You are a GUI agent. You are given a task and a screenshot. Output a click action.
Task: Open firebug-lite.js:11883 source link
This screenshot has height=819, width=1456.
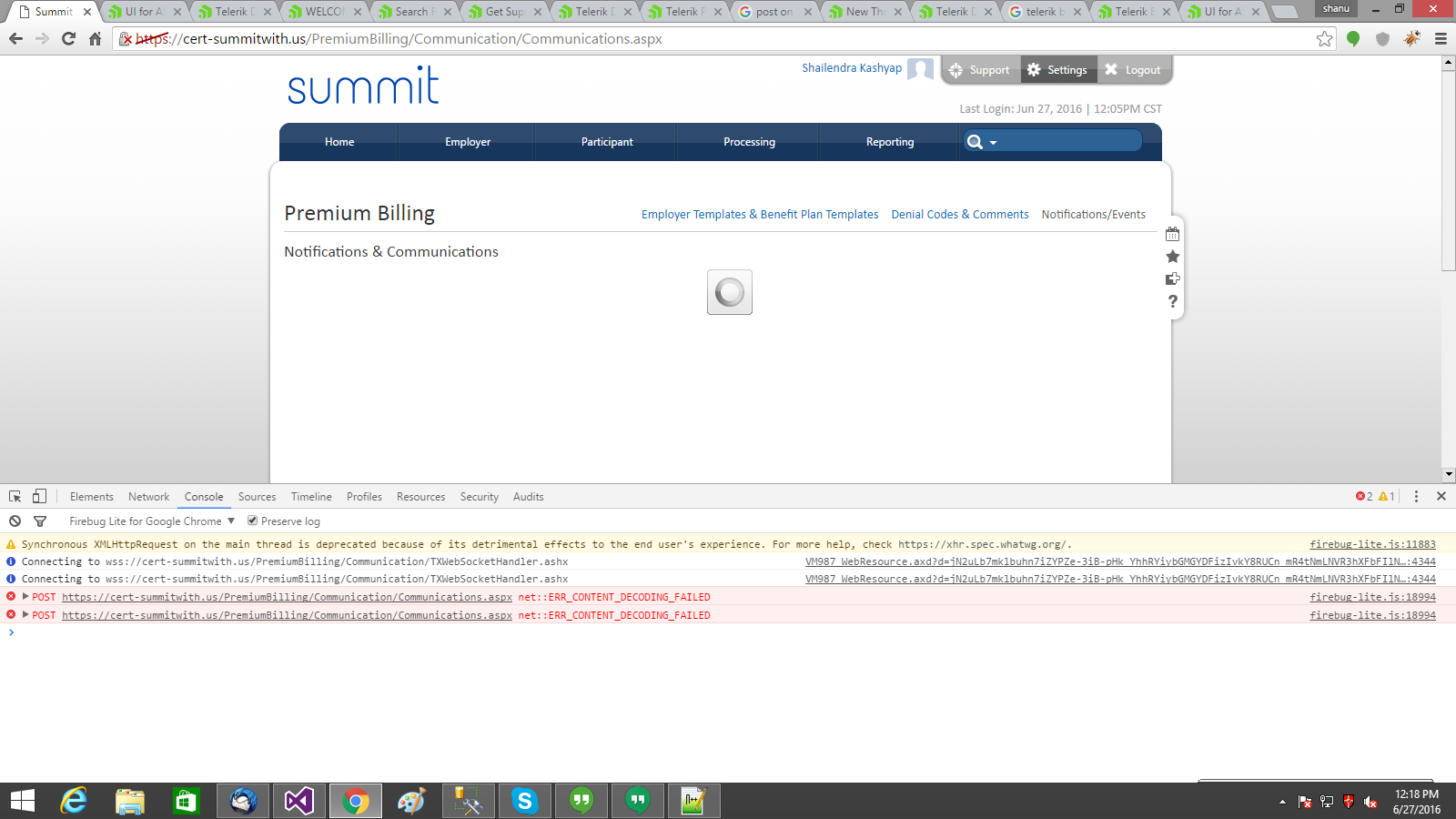click(1372, 544)
